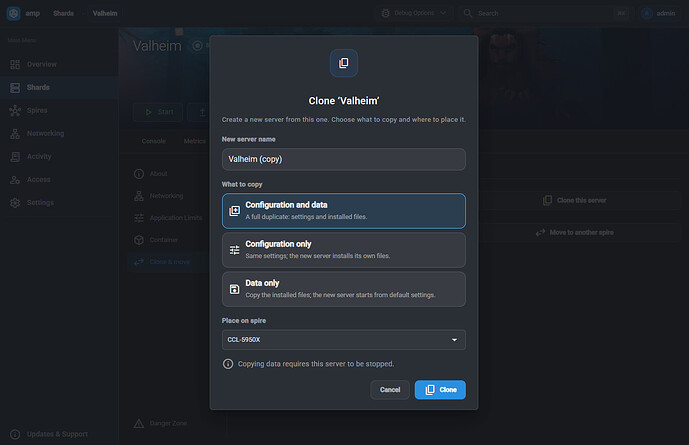The image size is (689, 445).
Task: Open the admin user menu
Action: (x=658, y=13)
